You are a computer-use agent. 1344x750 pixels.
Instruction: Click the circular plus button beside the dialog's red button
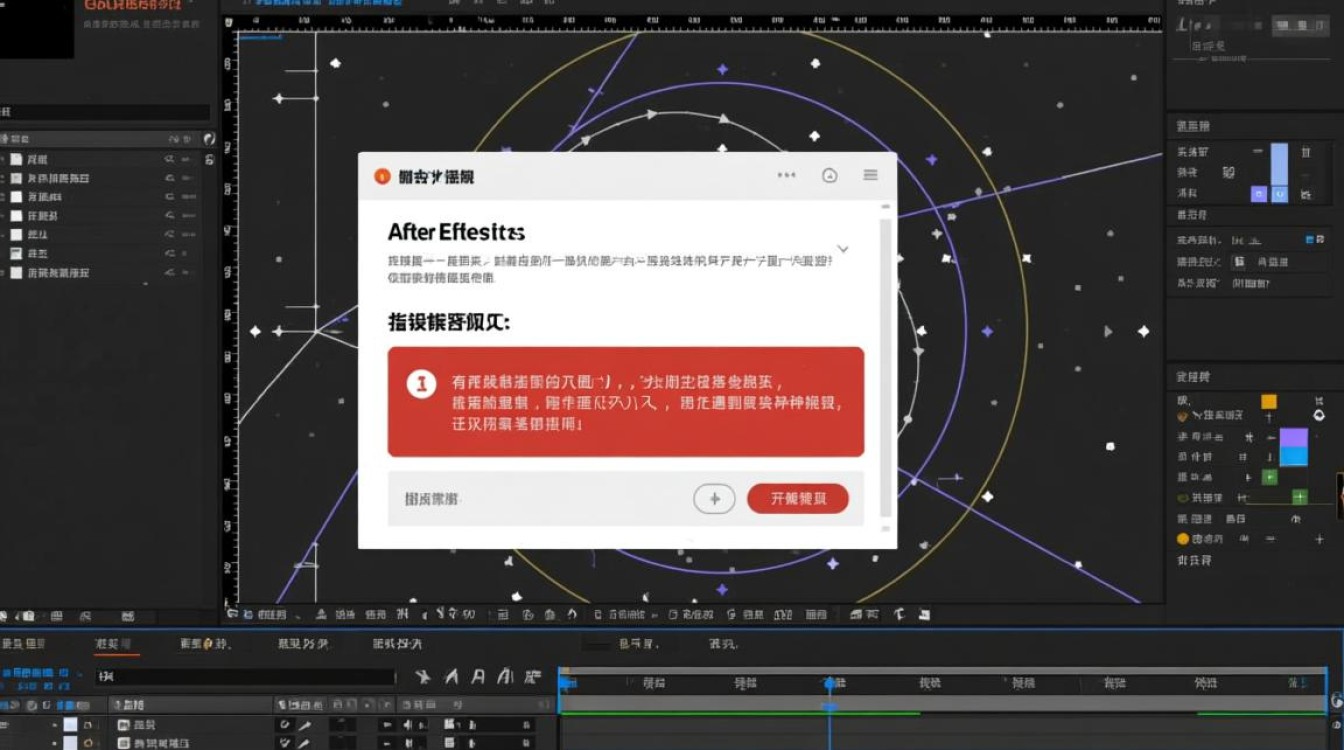coord(714,498)
